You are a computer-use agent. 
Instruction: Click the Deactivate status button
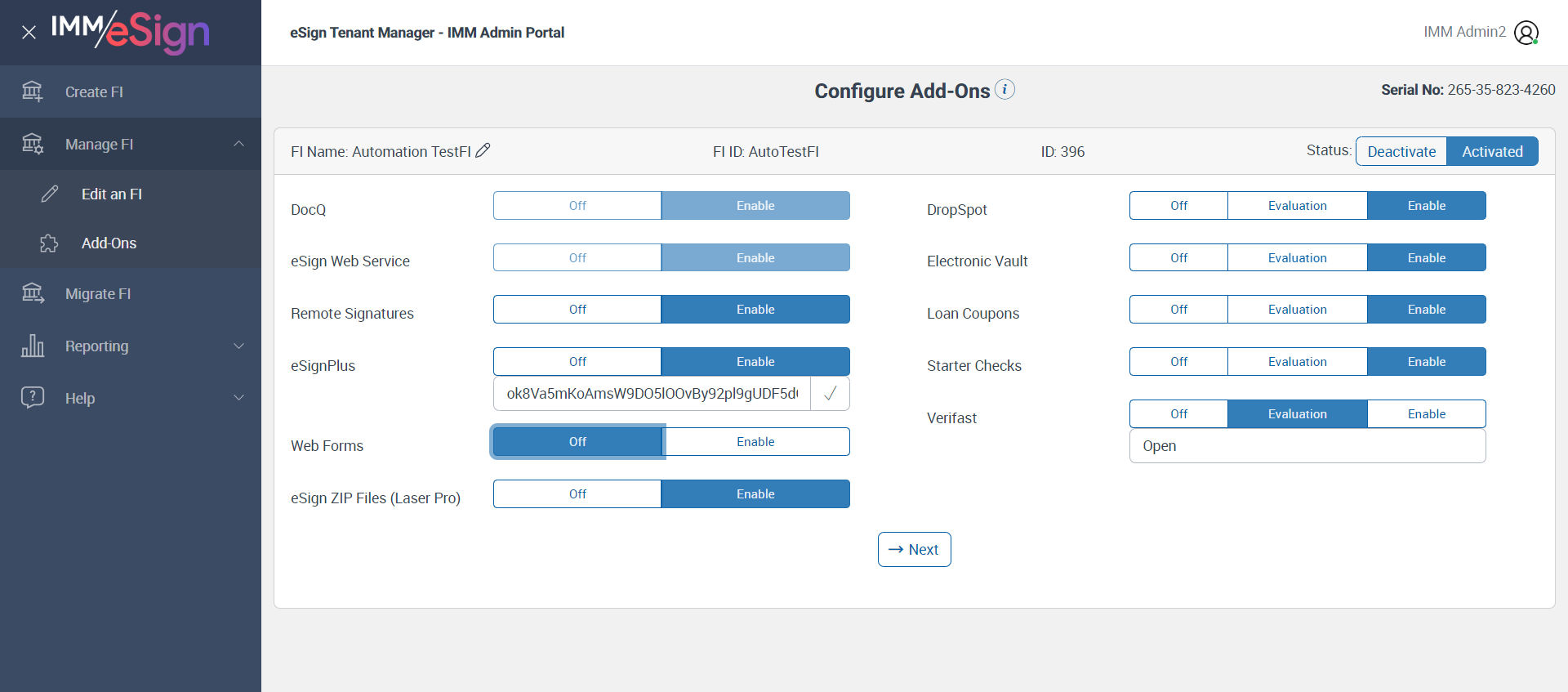coord(1401,151)
